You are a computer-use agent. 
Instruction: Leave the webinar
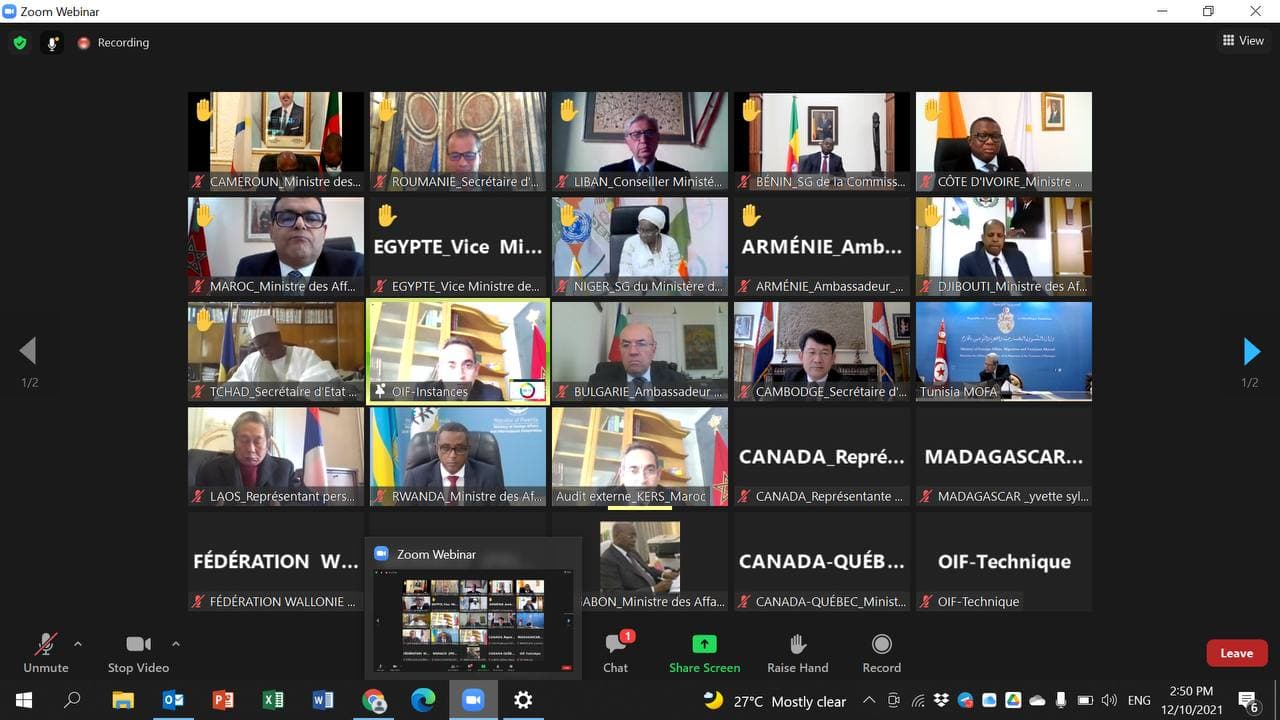[1236, 653]
